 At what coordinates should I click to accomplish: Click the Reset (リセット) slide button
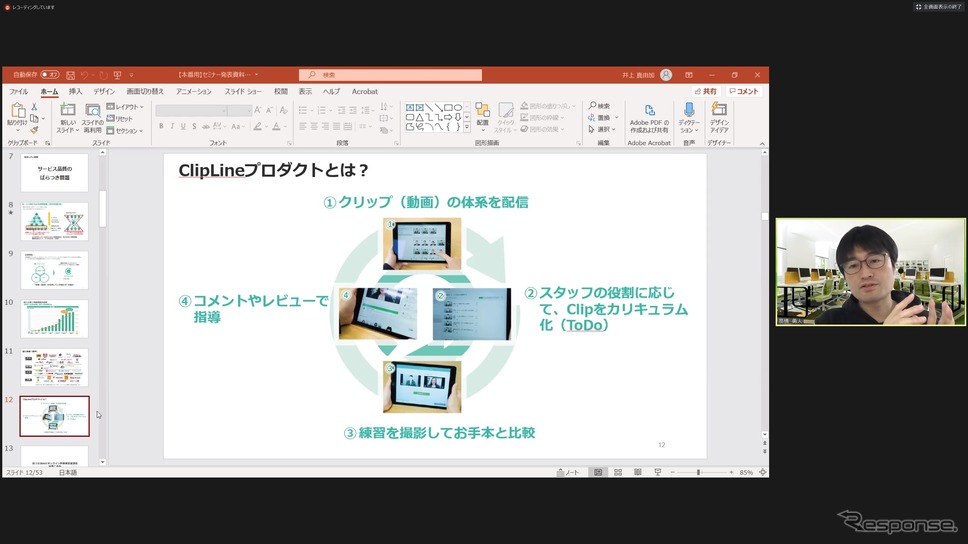pyautogui.click(x=120, y=119)
